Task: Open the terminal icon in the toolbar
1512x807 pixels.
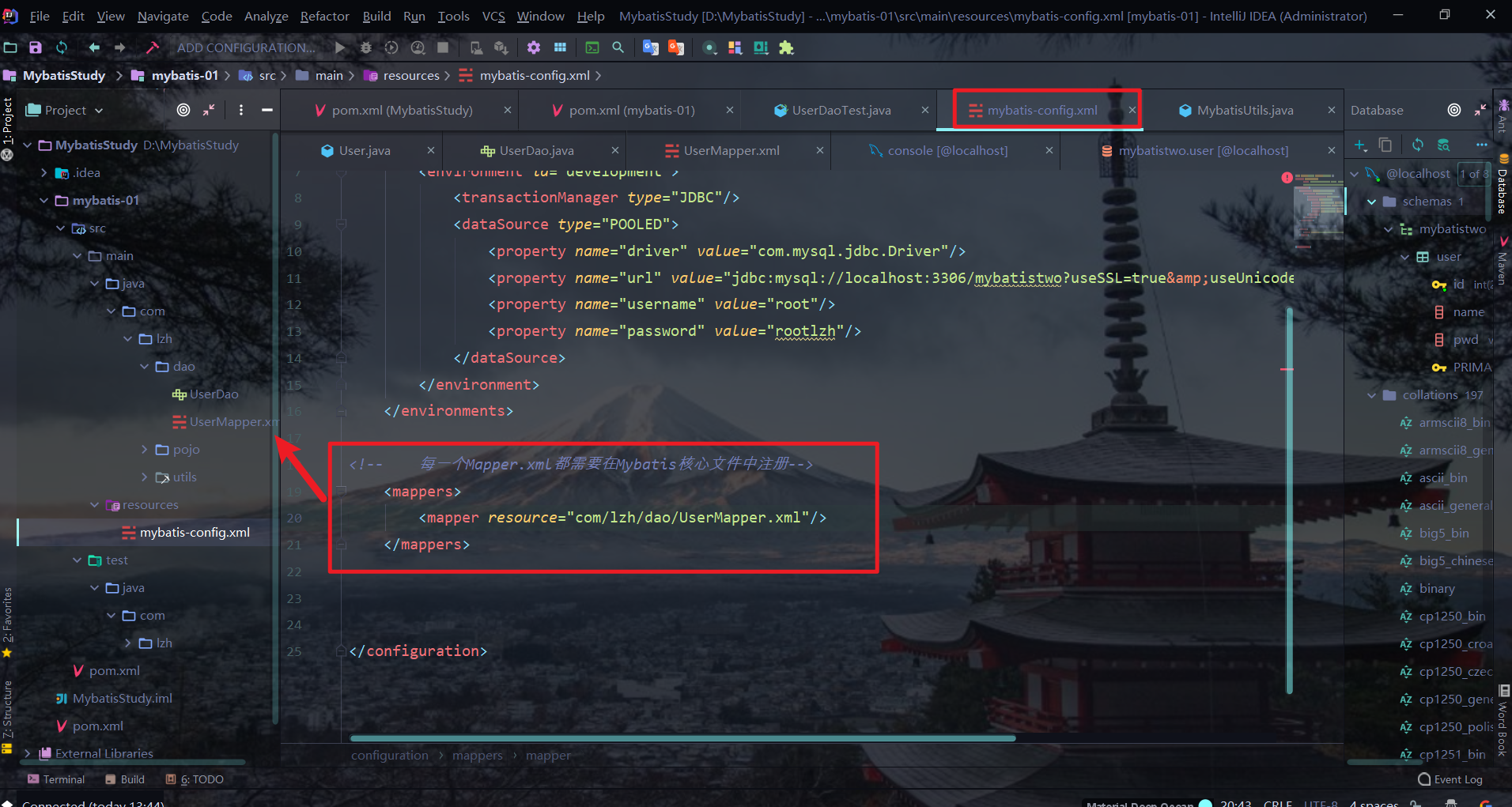Action: 592,47
